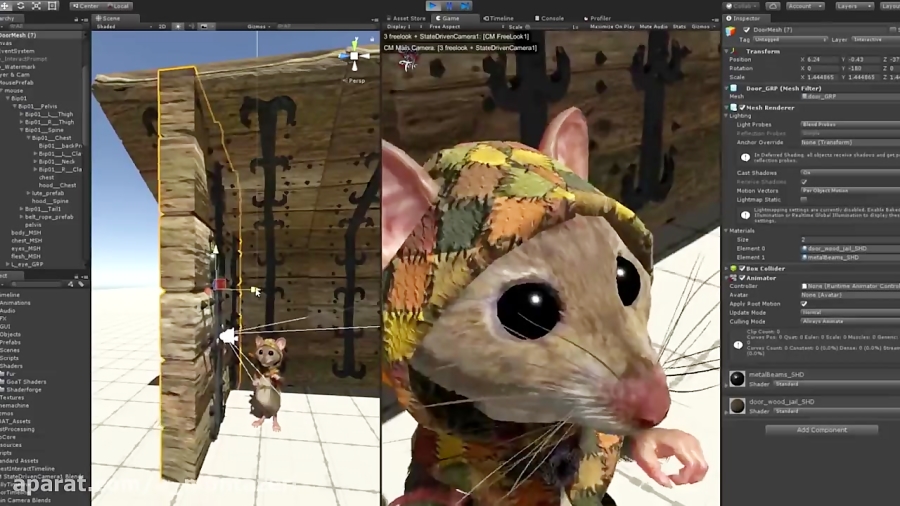This screenshot has width=900, height=506.
Task: Open the Motion Vectors dropdown
Action: [850, 190]
